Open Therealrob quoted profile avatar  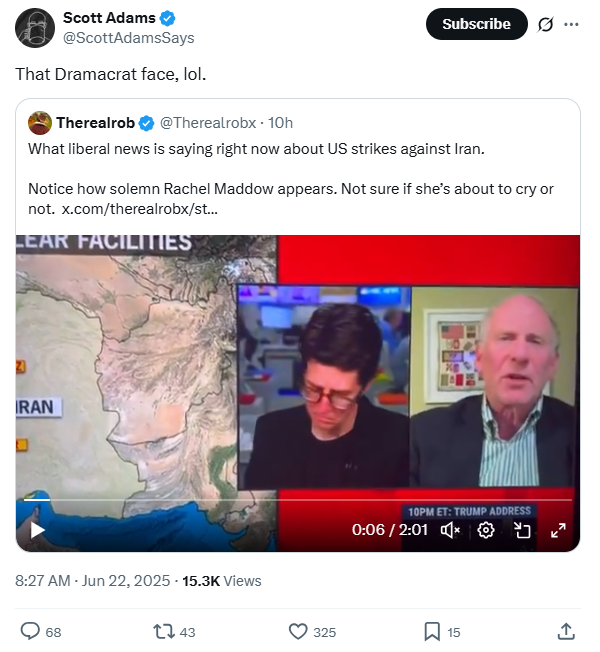pos(40,123)
